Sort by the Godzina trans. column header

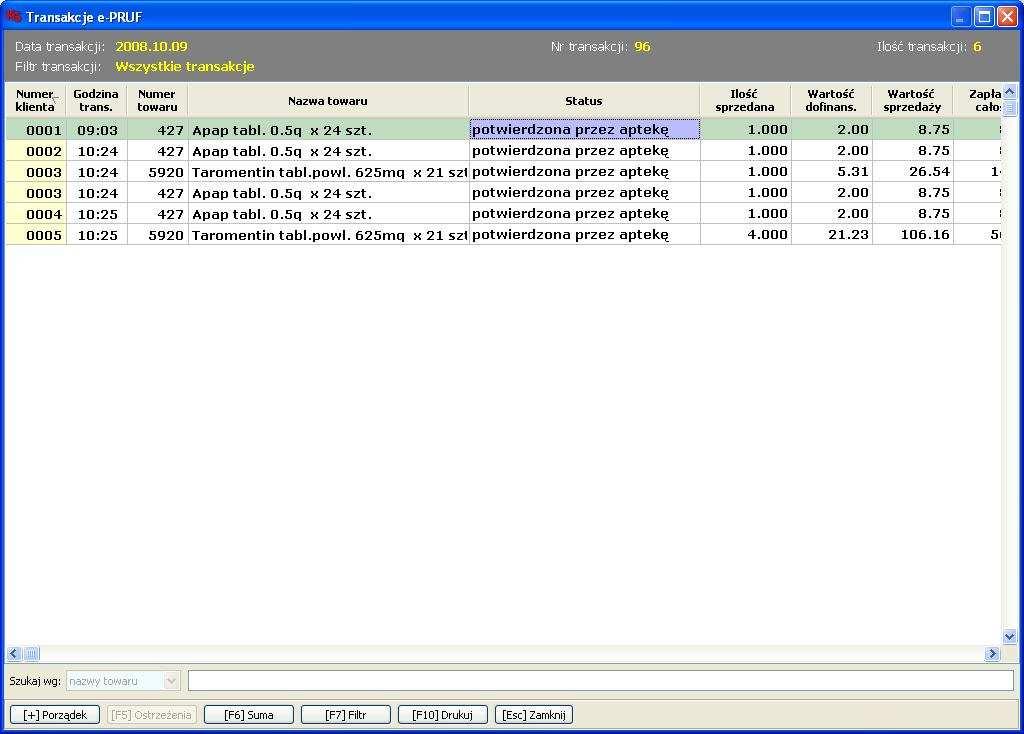click(96, 101)
